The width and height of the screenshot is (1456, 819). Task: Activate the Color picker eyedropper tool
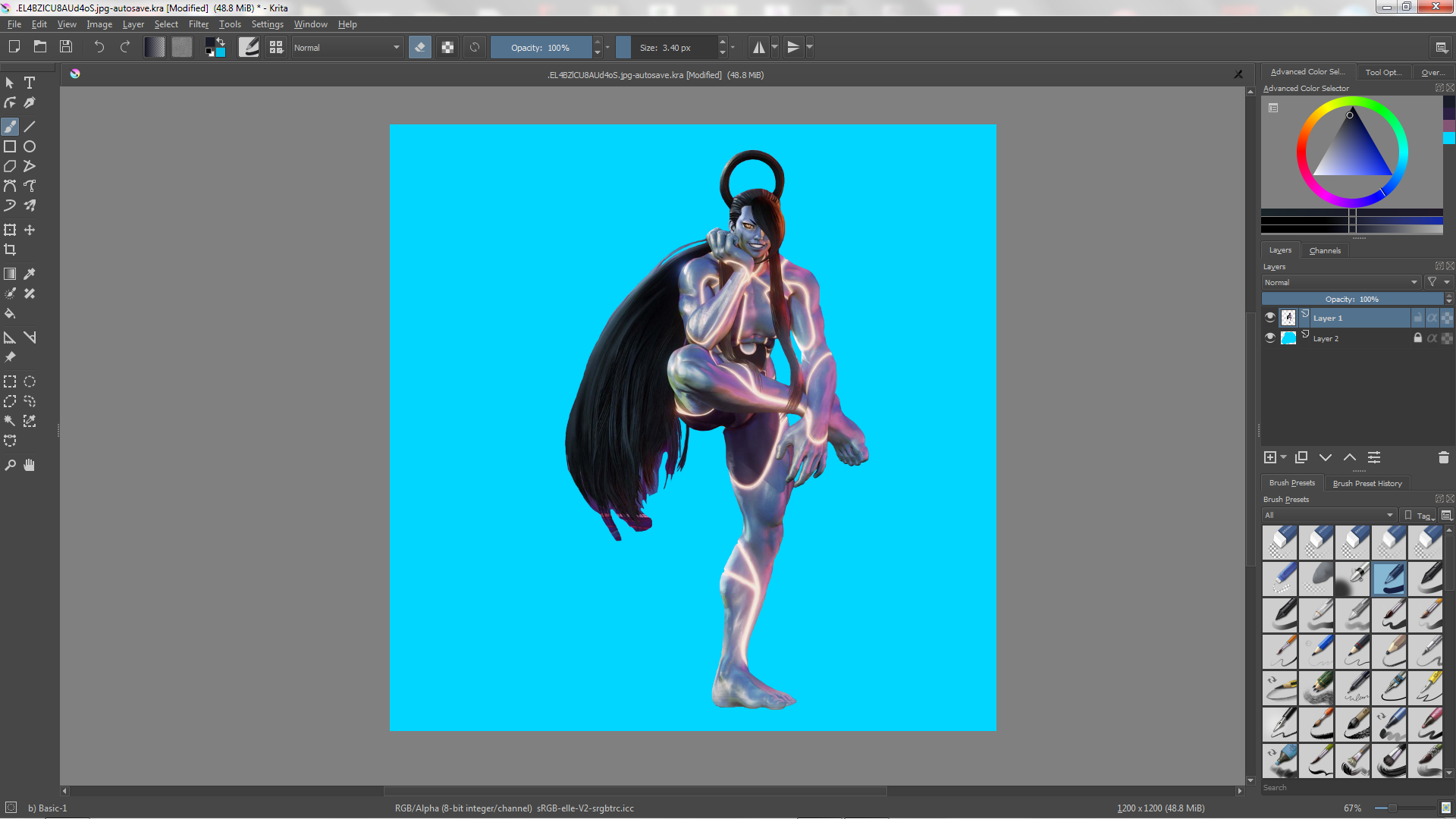(30, 274)
